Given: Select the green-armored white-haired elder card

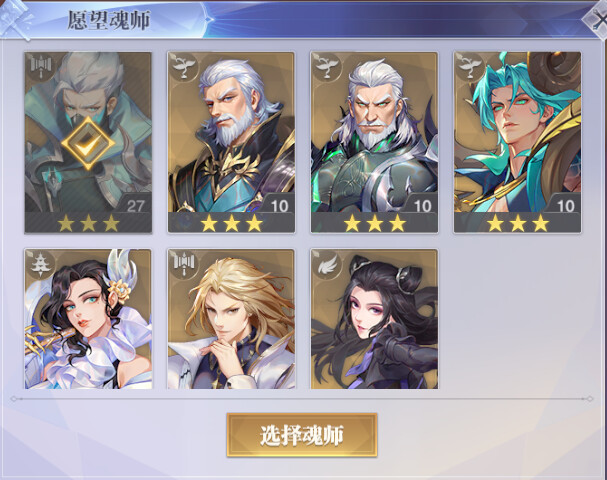Looking at the screenshot, I should (x=374, y=142).
